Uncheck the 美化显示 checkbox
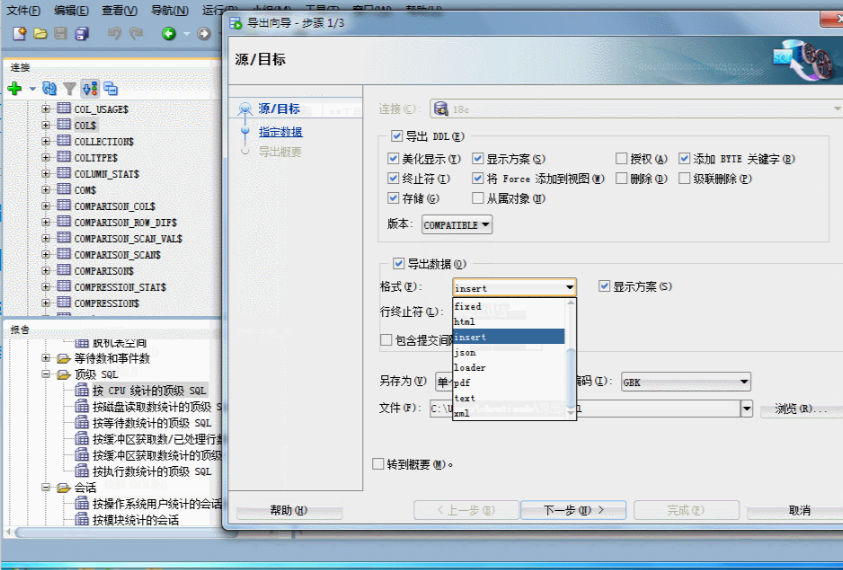Viewport: 843px width, 570px height. click(393, 159)
